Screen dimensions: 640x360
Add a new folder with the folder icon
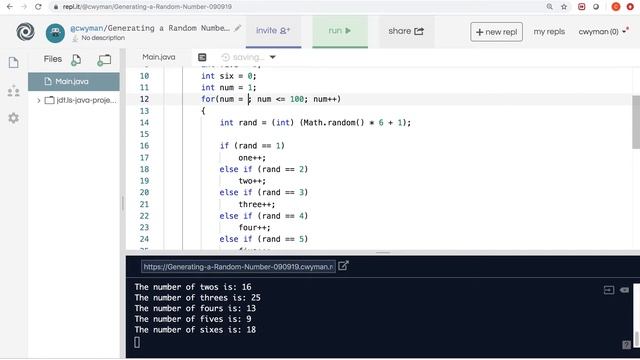pyautogui.click(x=104, y=60)
